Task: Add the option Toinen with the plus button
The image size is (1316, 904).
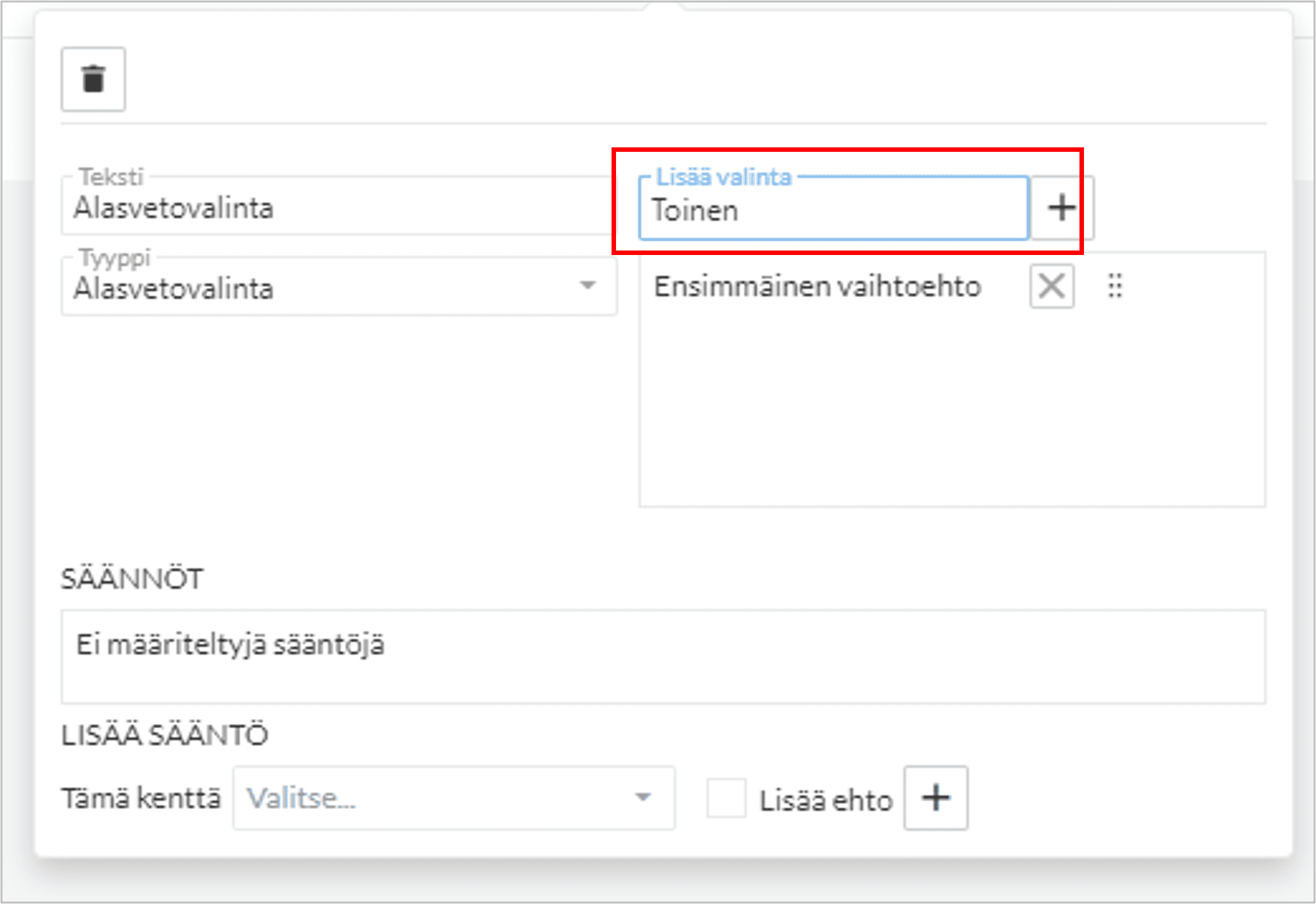Action: [x=1061, y=208]
